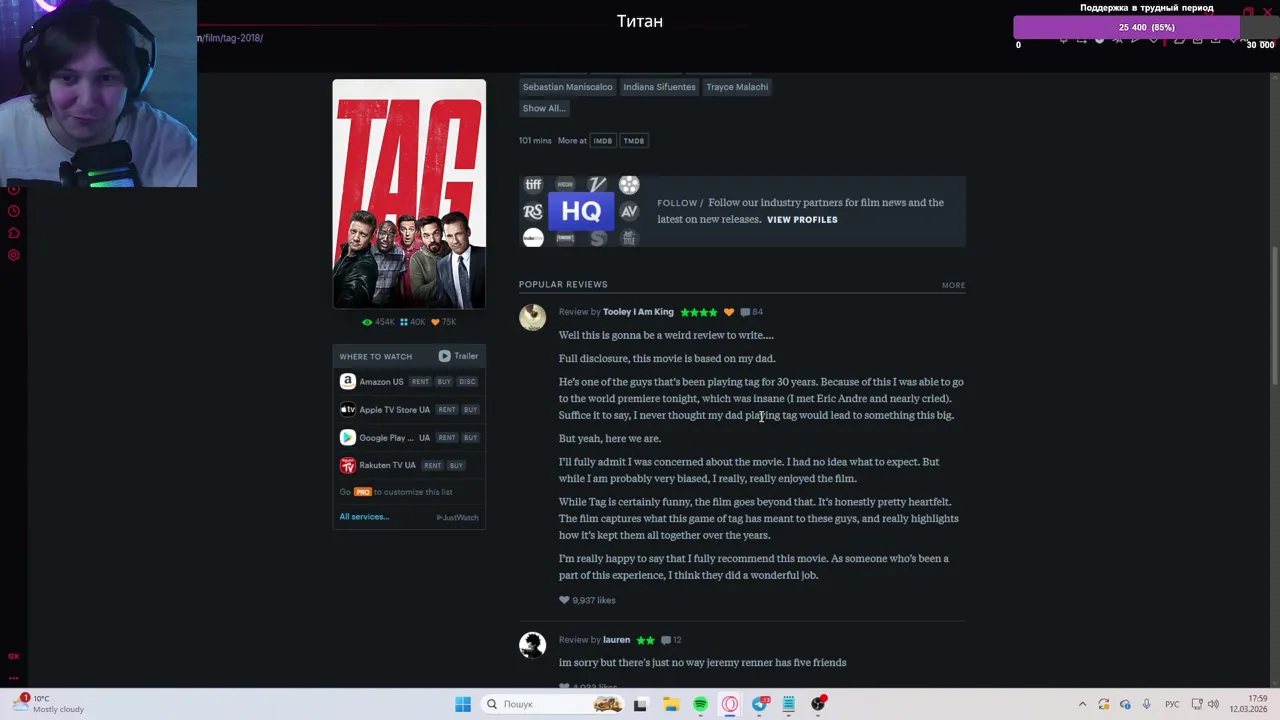Click the microphone tray icon
This screenshot has width=1280, height=720.
pyautogui.click(x=1146, y=704)
